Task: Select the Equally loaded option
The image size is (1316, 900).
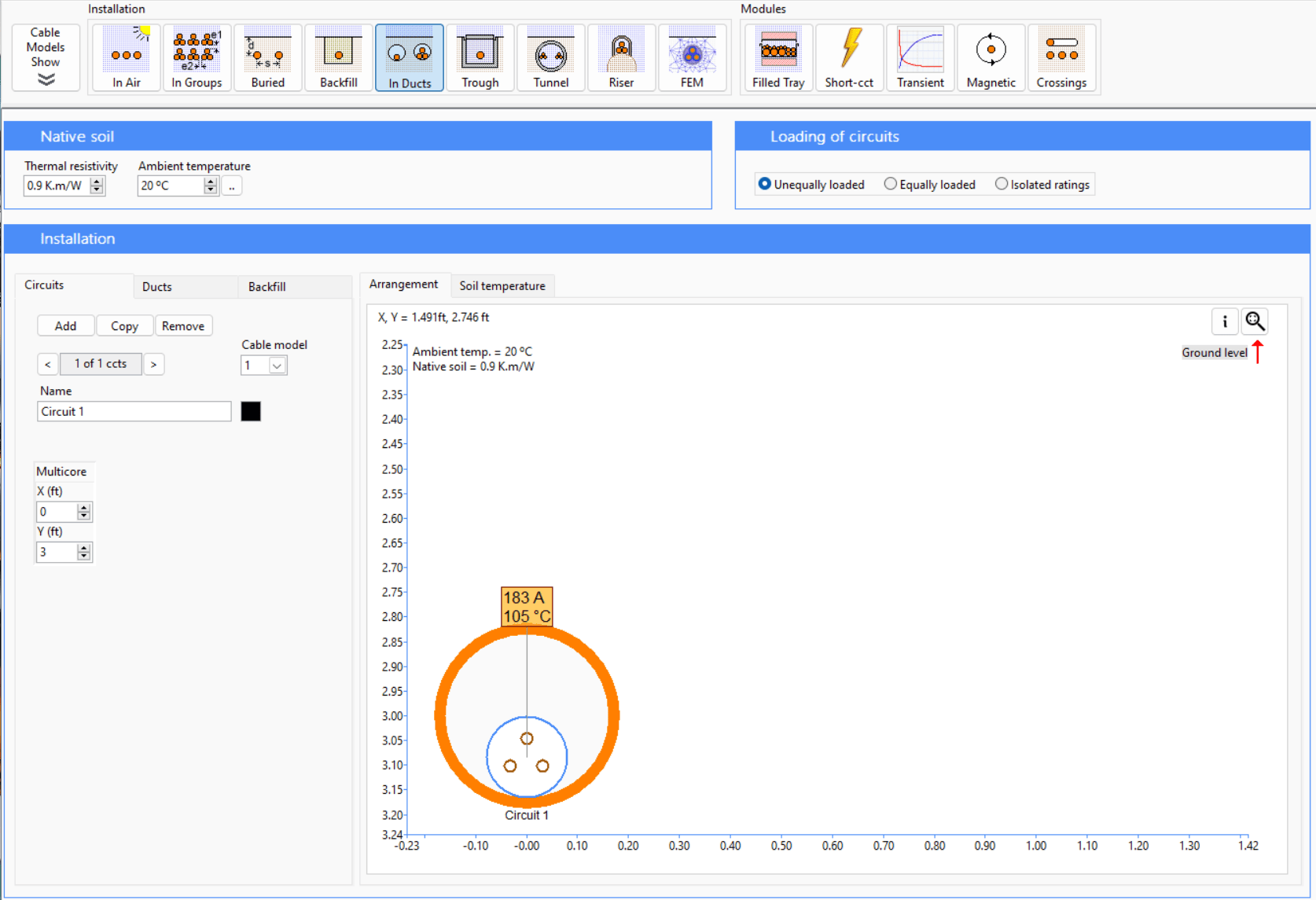Action: pyautogui.click(x=890, y=183)
